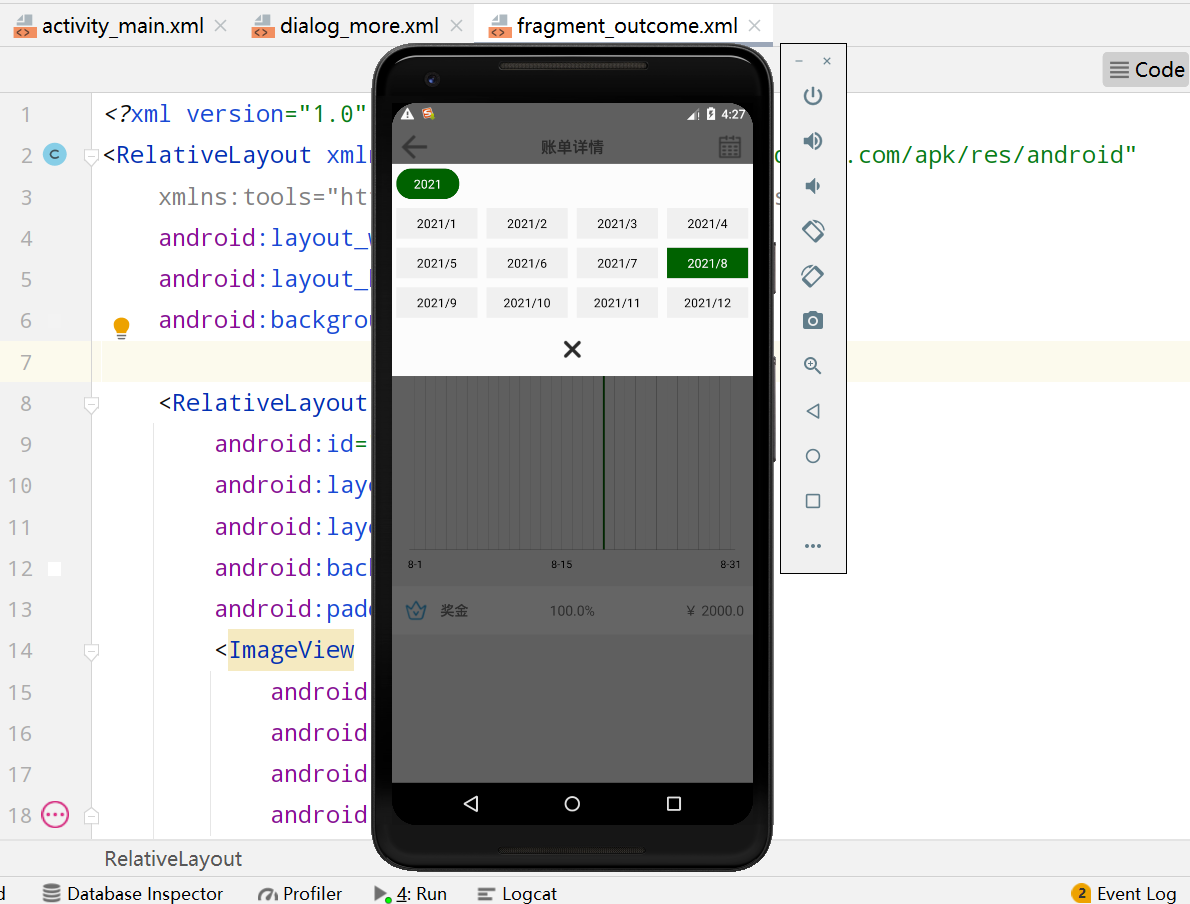Lower emulator volume with volume down icon
The height and width of the screenshot is (904, 1190).
point(813,186)
